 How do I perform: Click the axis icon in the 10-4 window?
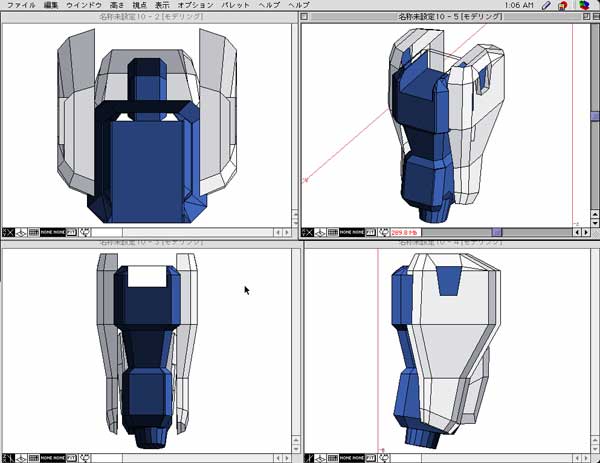(x=309, y=458)
